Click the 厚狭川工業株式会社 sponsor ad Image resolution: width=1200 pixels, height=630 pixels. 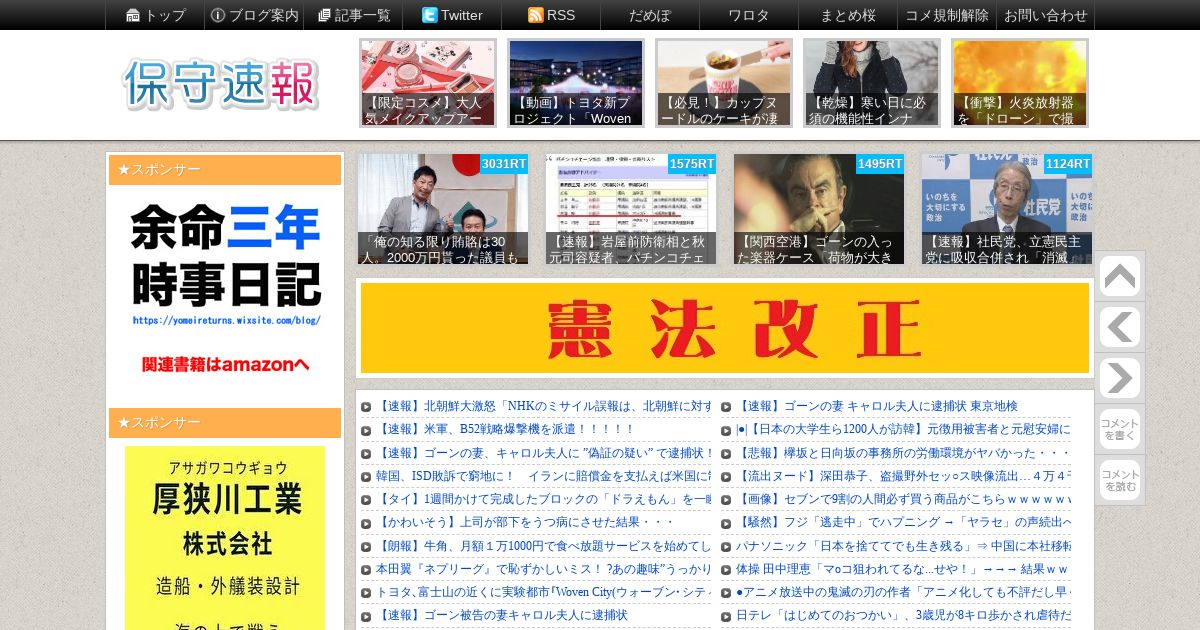click(x=225, y=538)
